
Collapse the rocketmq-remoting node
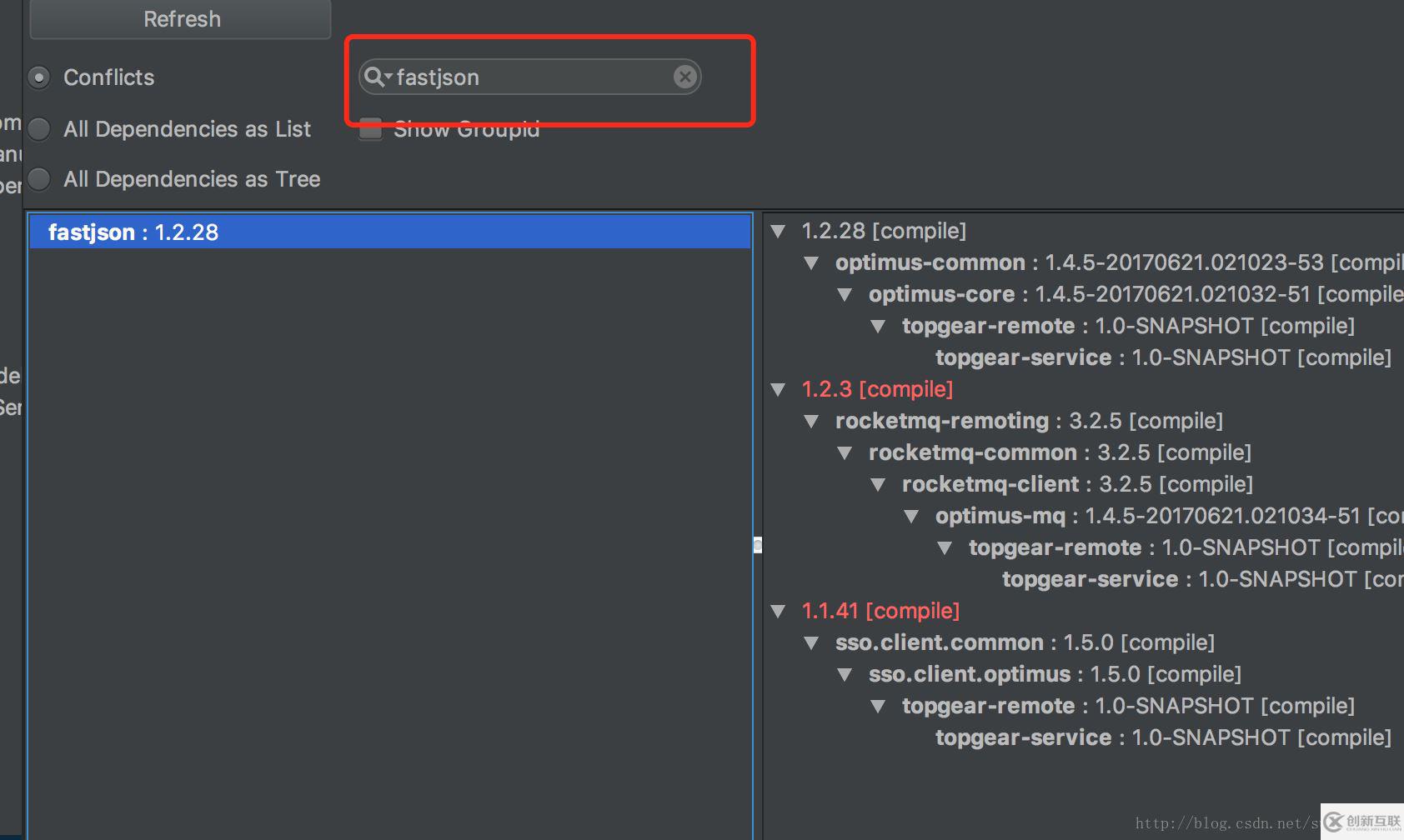[812, 422]
